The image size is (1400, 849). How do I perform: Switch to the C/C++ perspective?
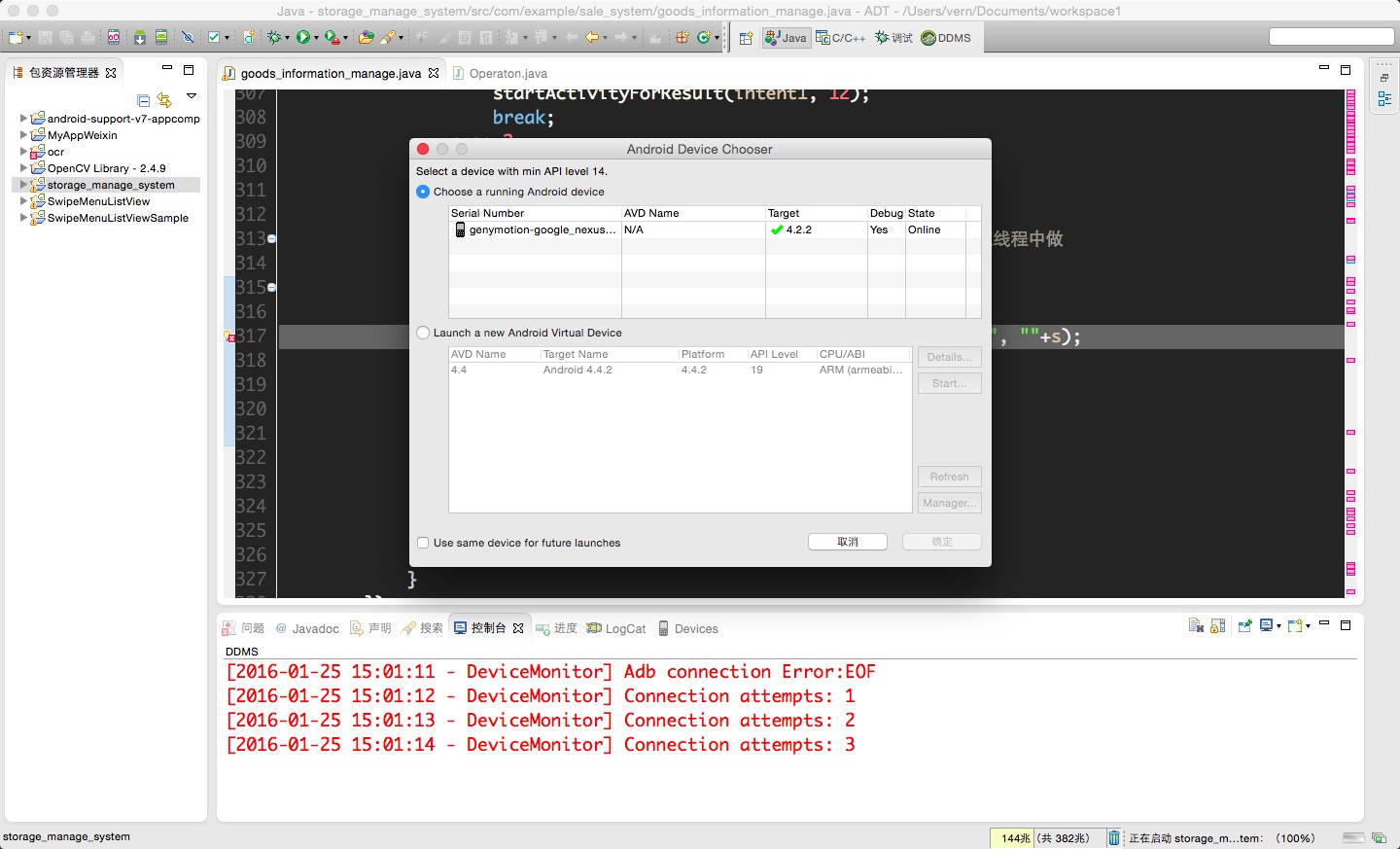841,38
